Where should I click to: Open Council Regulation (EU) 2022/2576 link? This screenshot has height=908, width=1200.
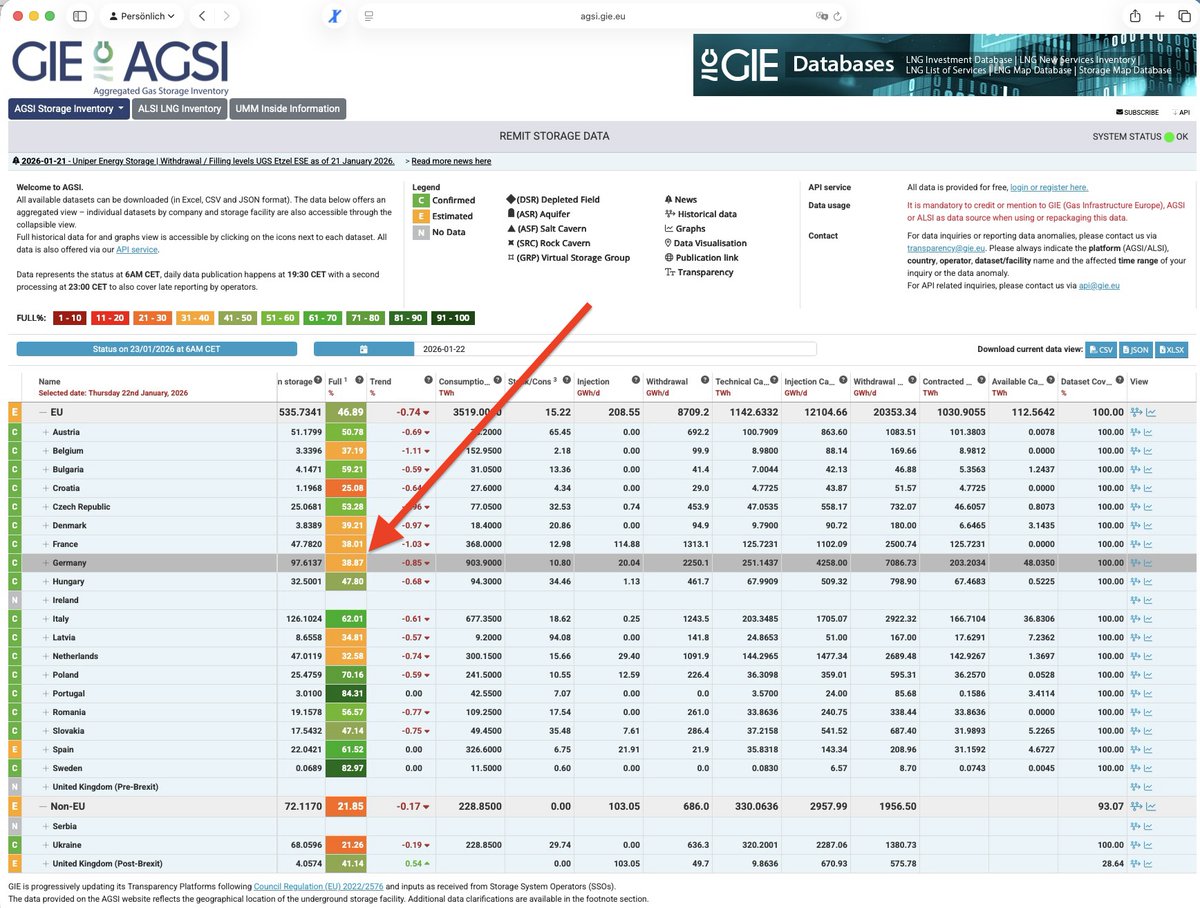click(317, 886)
